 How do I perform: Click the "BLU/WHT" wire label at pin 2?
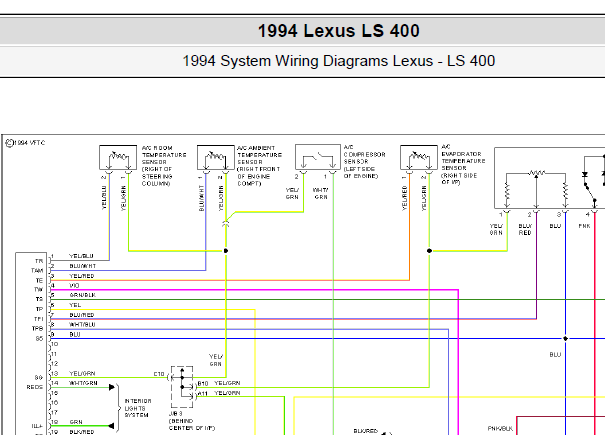point(83,266)
